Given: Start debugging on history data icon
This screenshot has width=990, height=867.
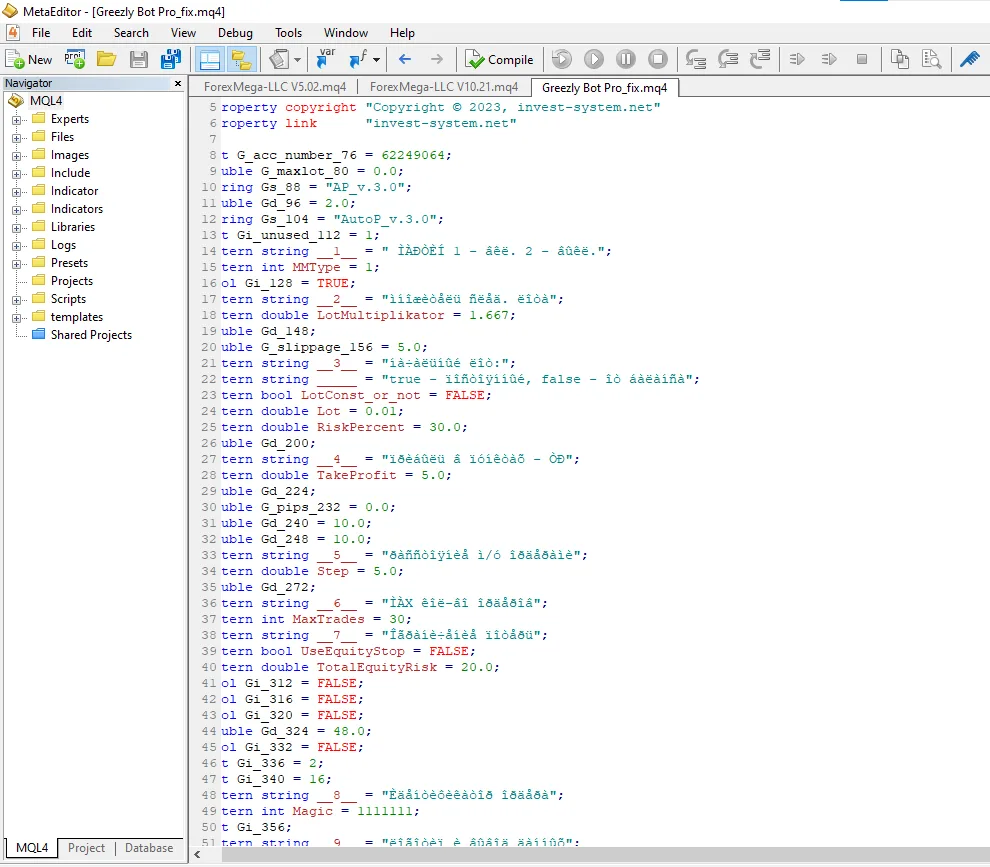Looking at the screenshot, I should tap(561, 59).
